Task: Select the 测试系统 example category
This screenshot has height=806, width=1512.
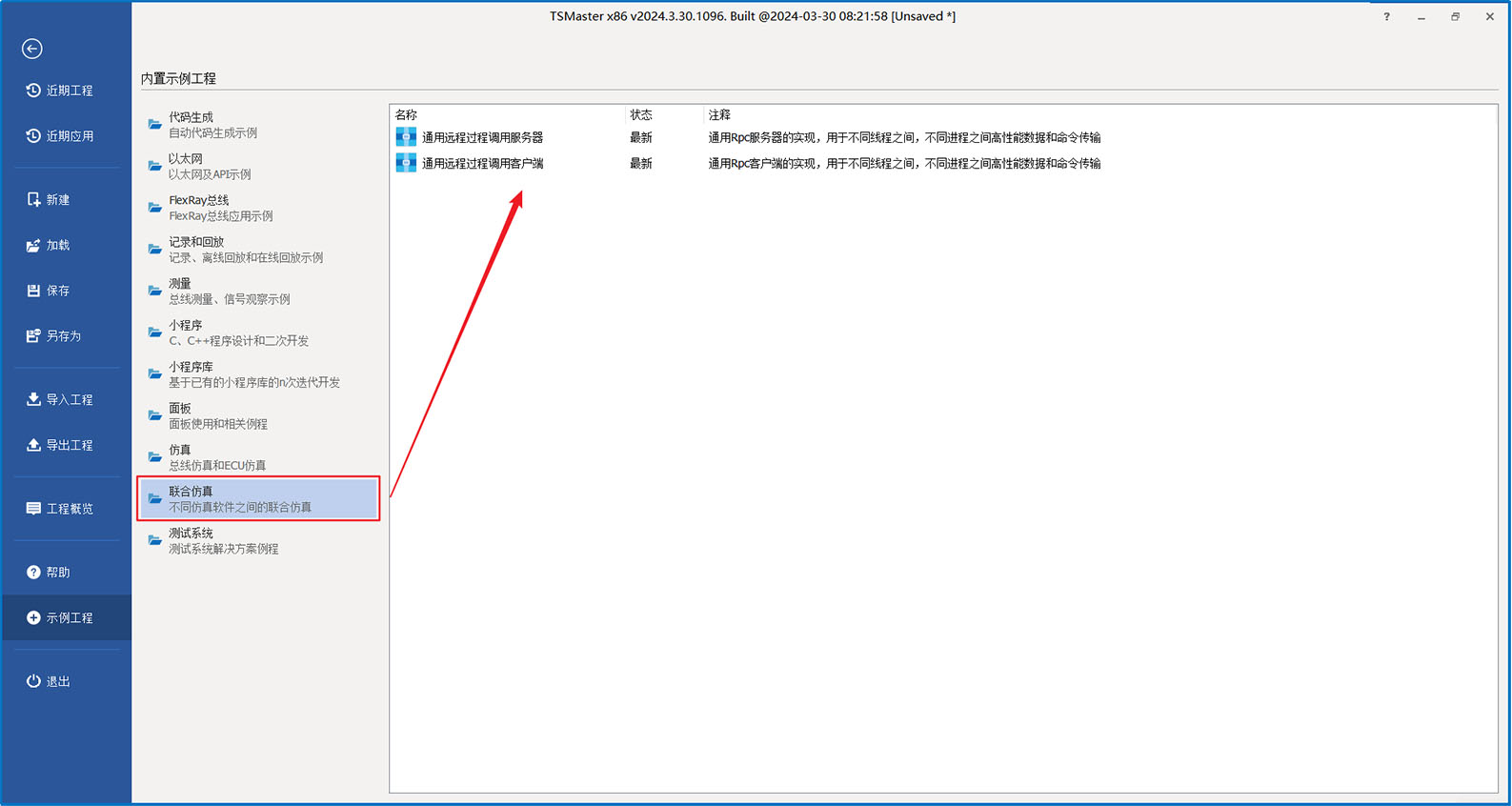Action: [x=259, y=541]
